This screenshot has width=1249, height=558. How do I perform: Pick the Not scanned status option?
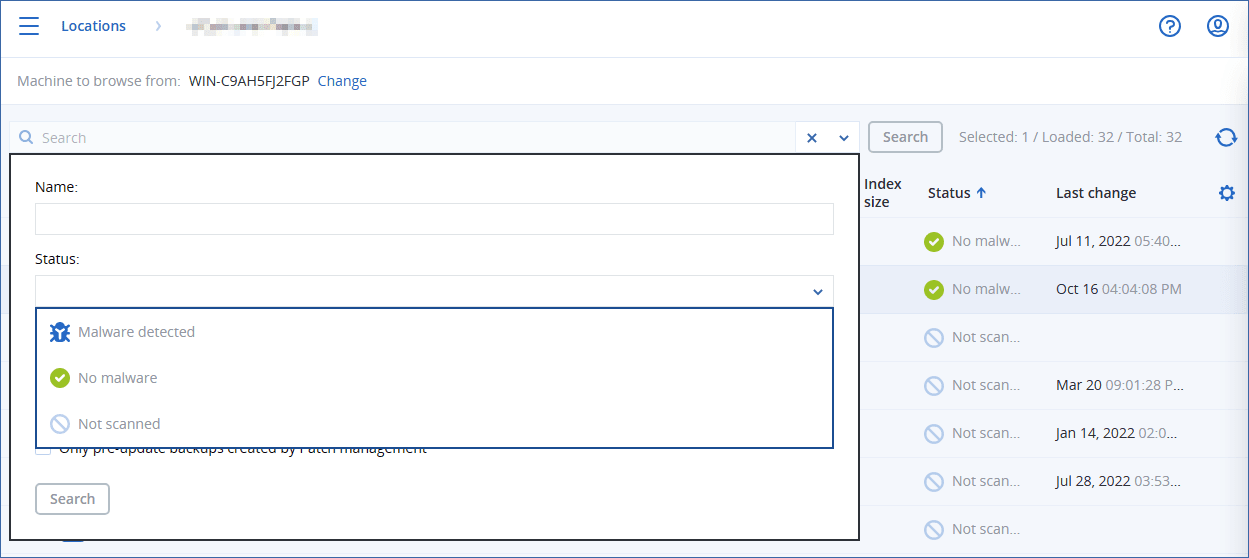[118, 424]
